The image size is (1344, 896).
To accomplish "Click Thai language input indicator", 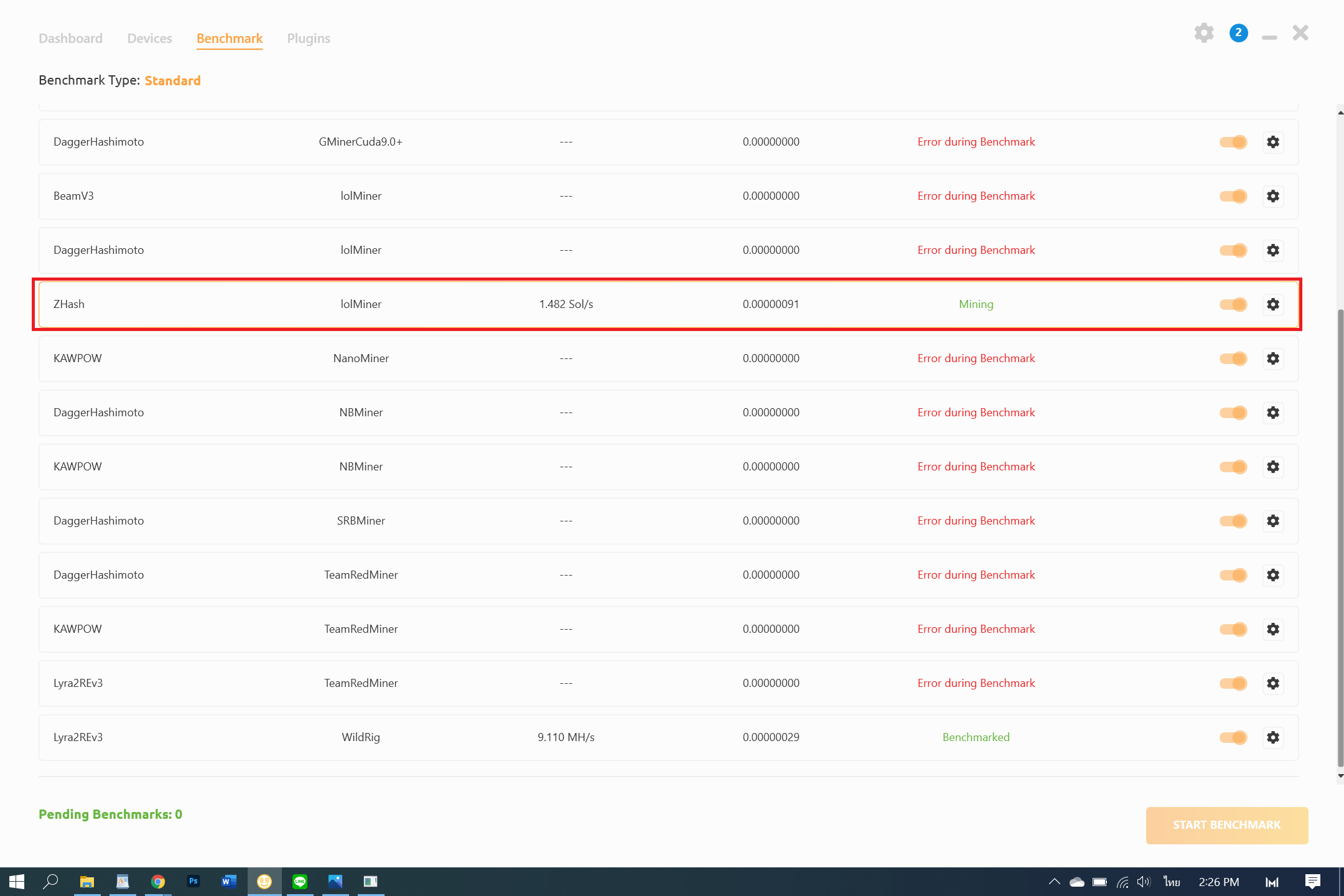I will pos(1172,882).
